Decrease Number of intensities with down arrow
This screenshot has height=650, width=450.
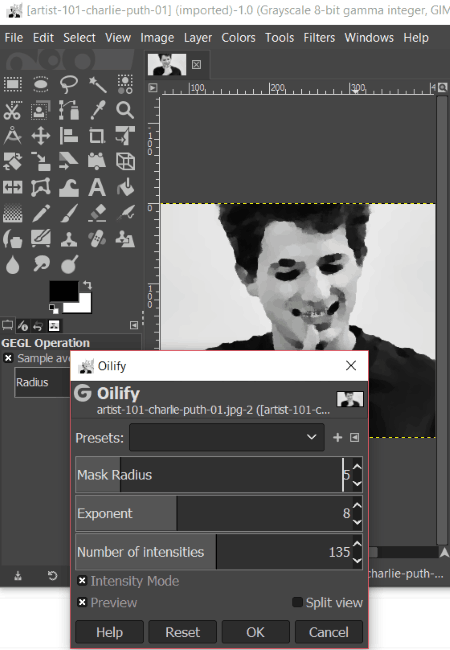[357, 560]
